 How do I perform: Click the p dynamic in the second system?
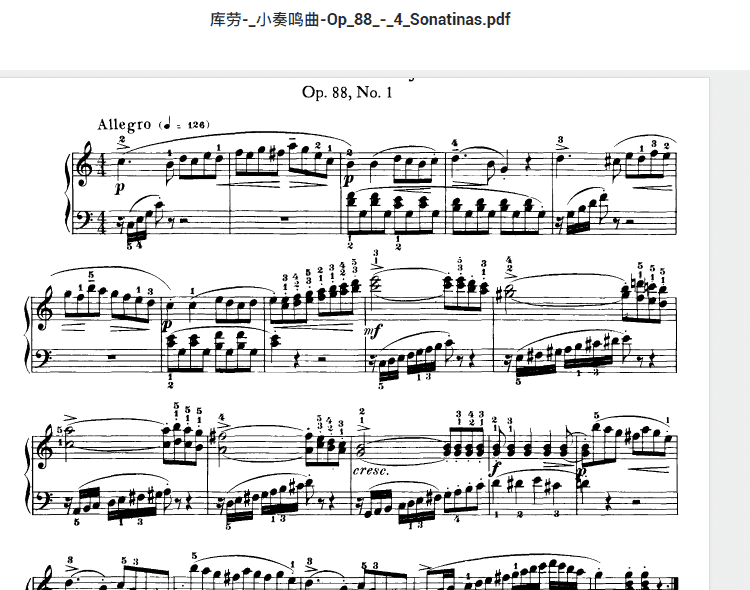167,325
